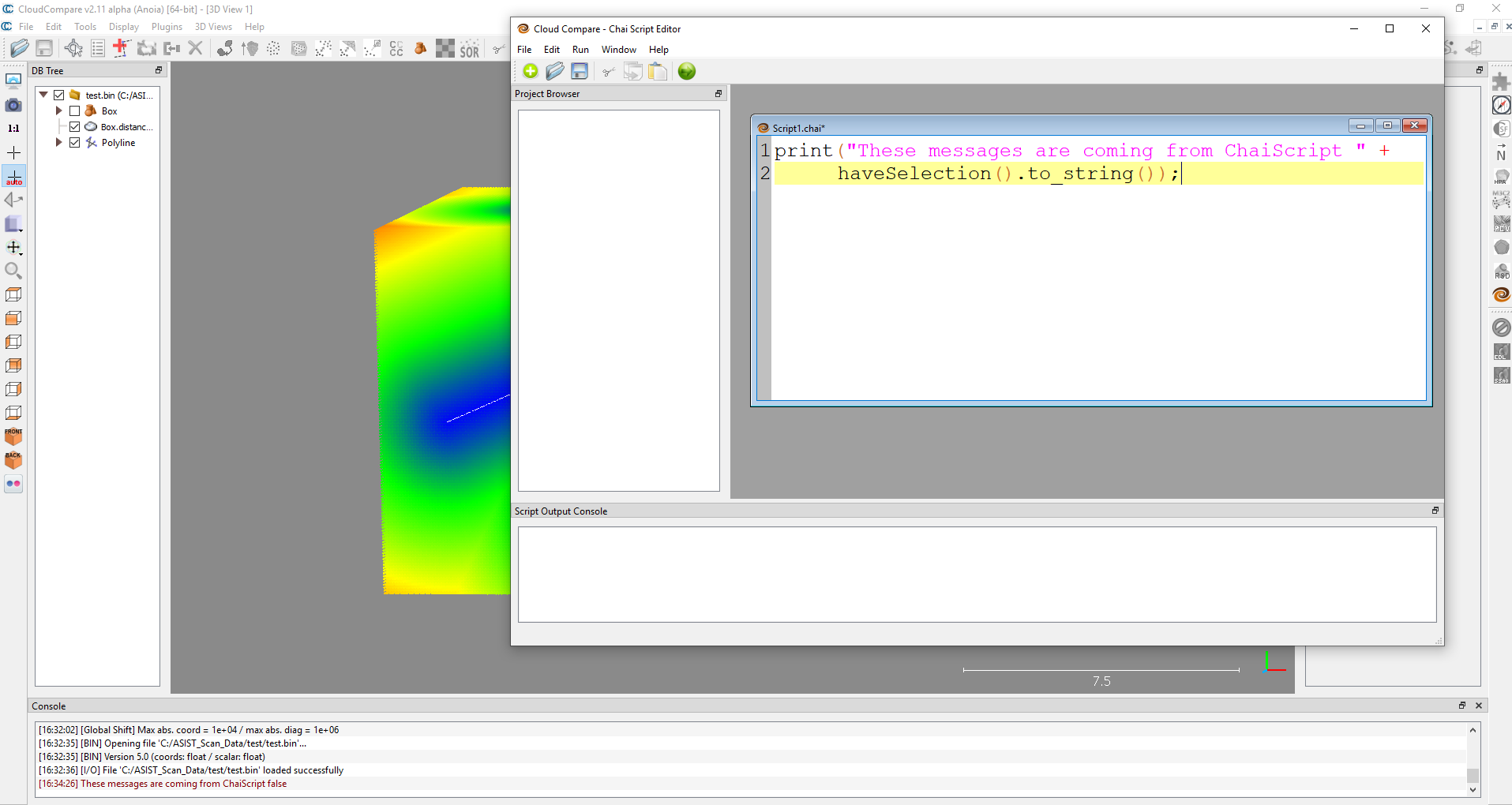Screen dimensions: 1512x805
Task: Click the orange swirl Chai script plugin icon
Action: pos(1502,295)
